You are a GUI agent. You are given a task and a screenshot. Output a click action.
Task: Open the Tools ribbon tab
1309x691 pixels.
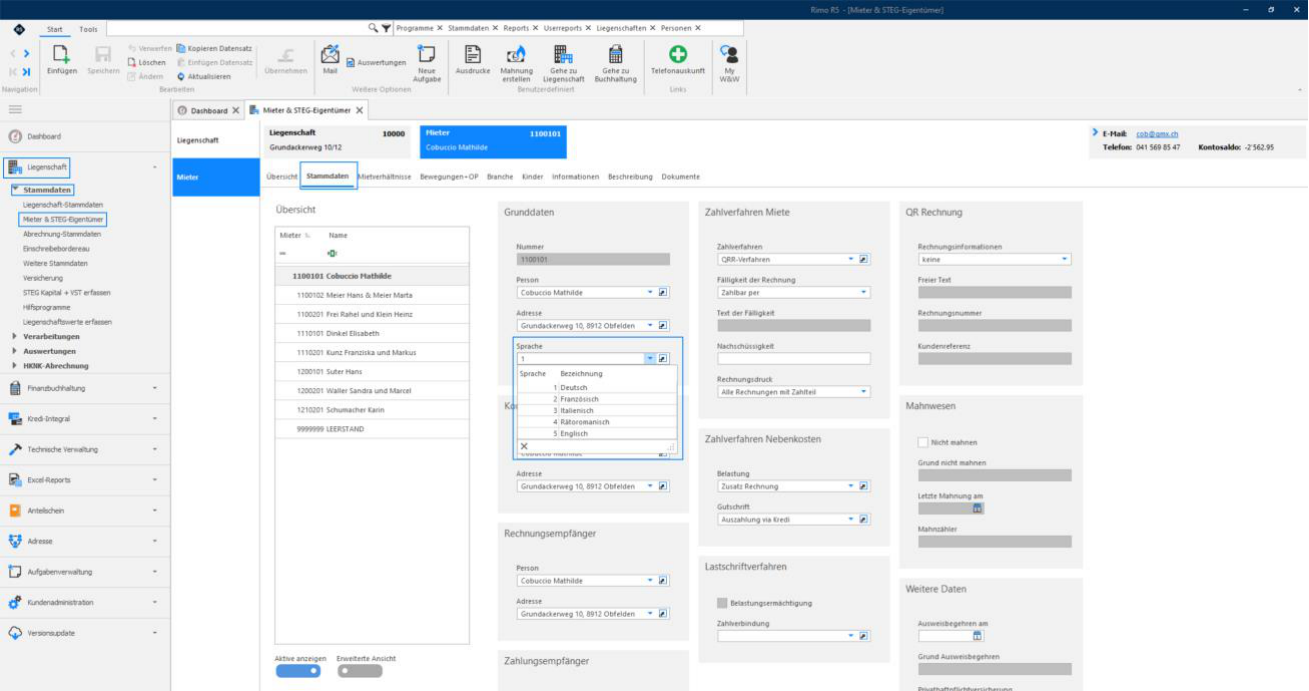pos(89,29)
